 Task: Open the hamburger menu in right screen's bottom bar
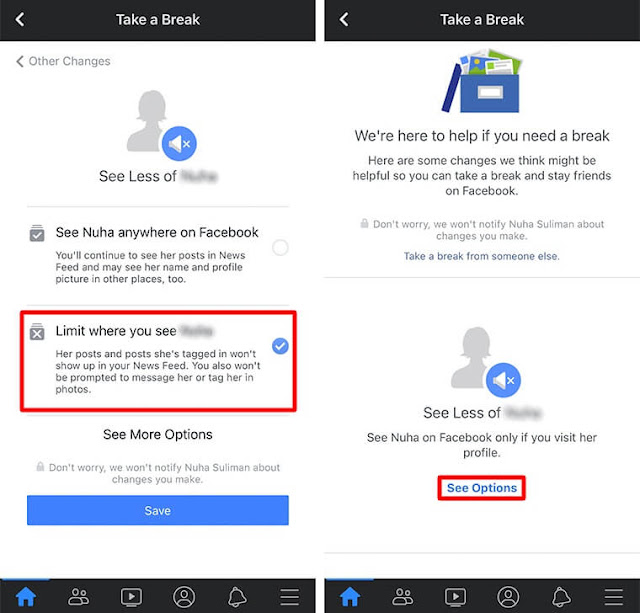[614, 597]
